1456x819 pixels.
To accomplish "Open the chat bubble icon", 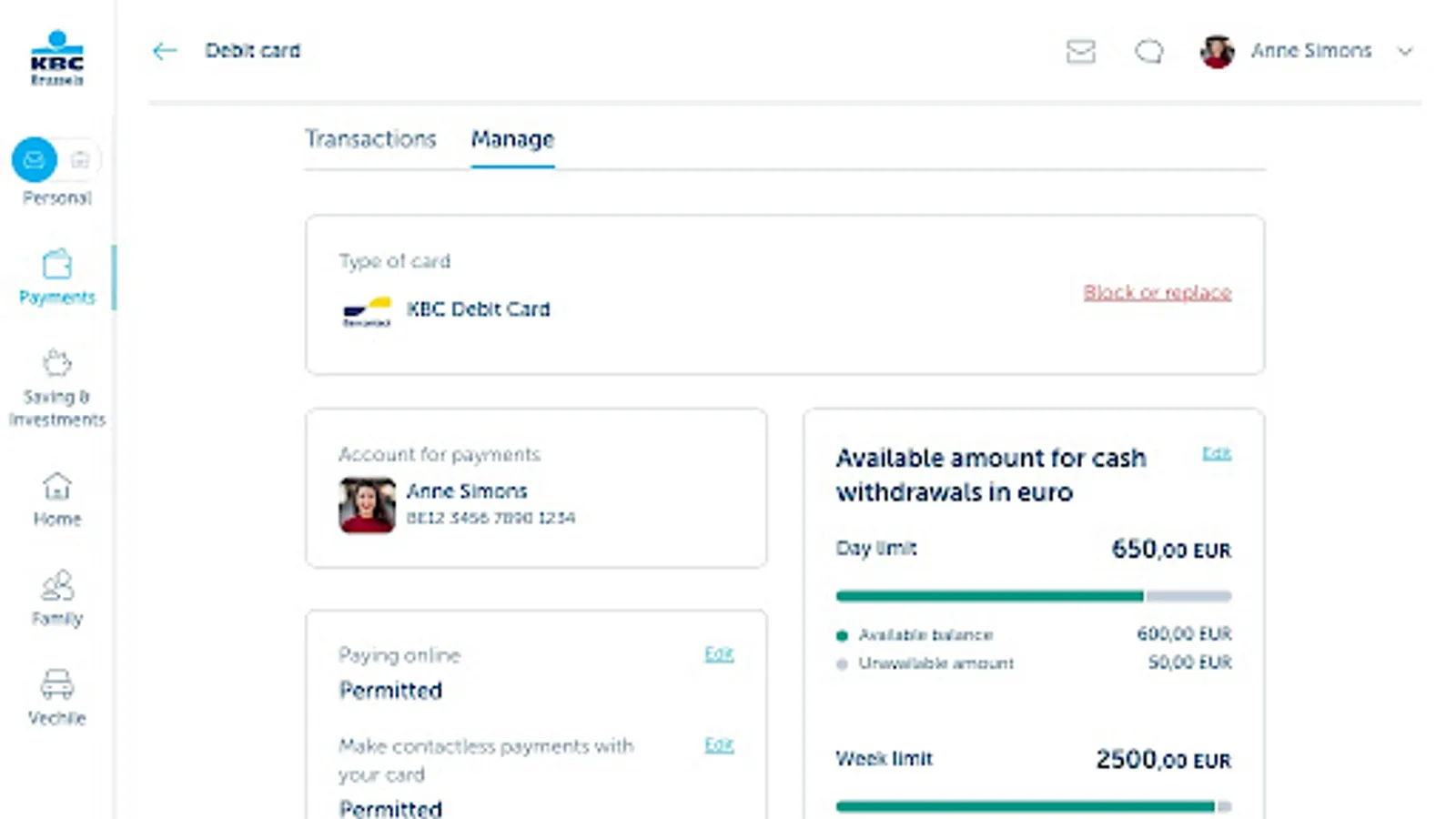I will (x=1148, y=51).
